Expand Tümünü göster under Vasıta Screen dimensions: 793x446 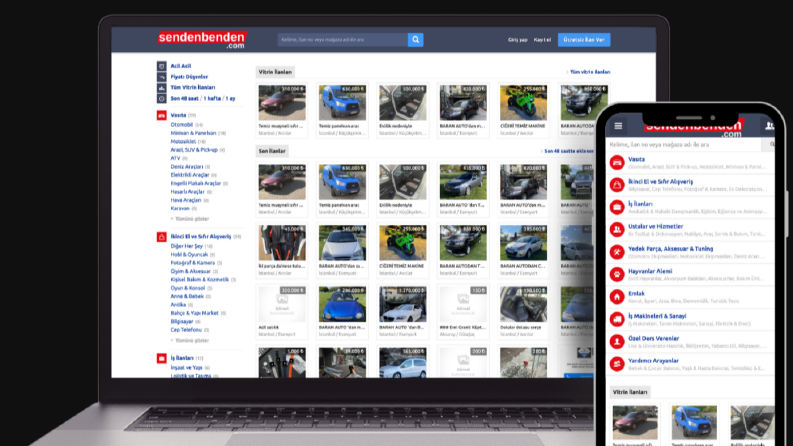tap(192, 219)
